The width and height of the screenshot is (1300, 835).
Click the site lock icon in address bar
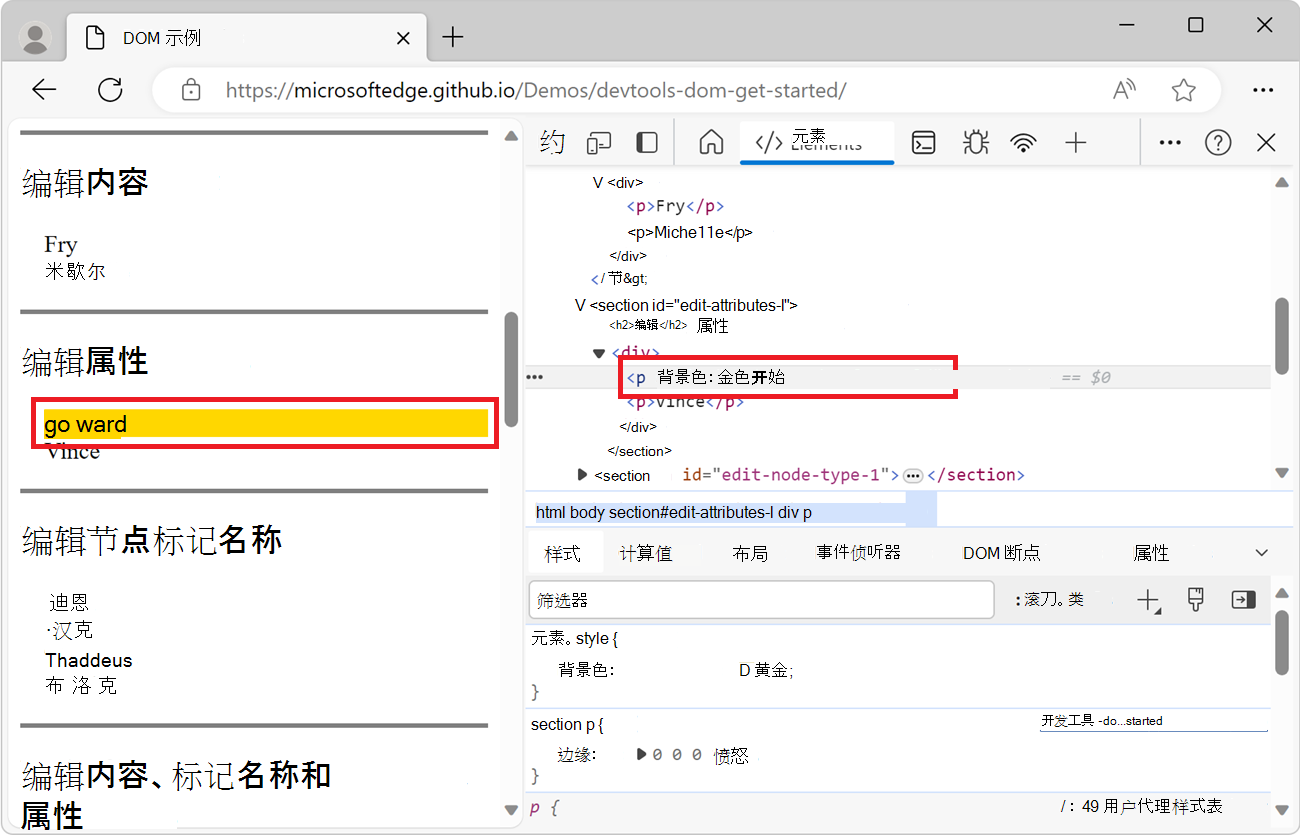coord(191,90)
